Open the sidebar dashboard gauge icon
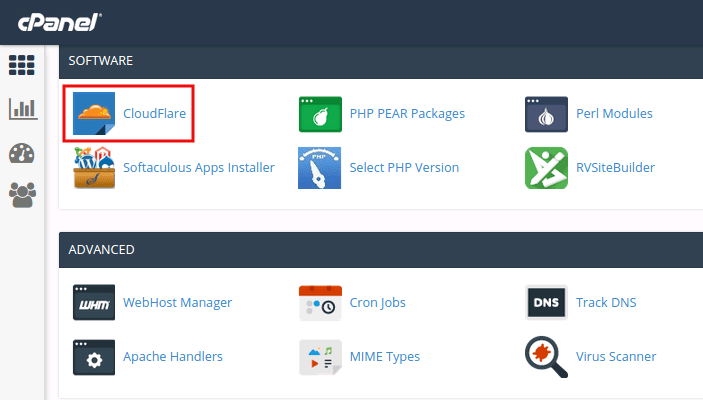This screenshot has height=400, width=703. (22, 154)
